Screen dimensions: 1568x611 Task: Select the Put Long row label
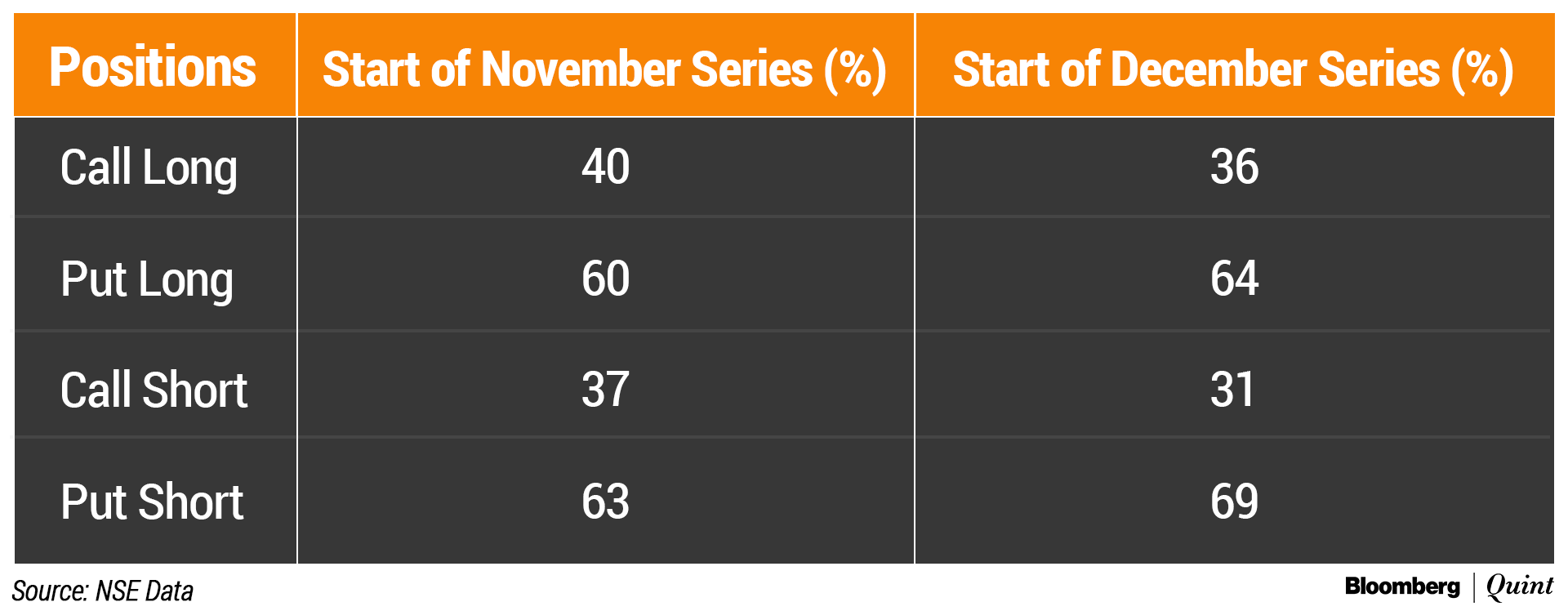147,280
